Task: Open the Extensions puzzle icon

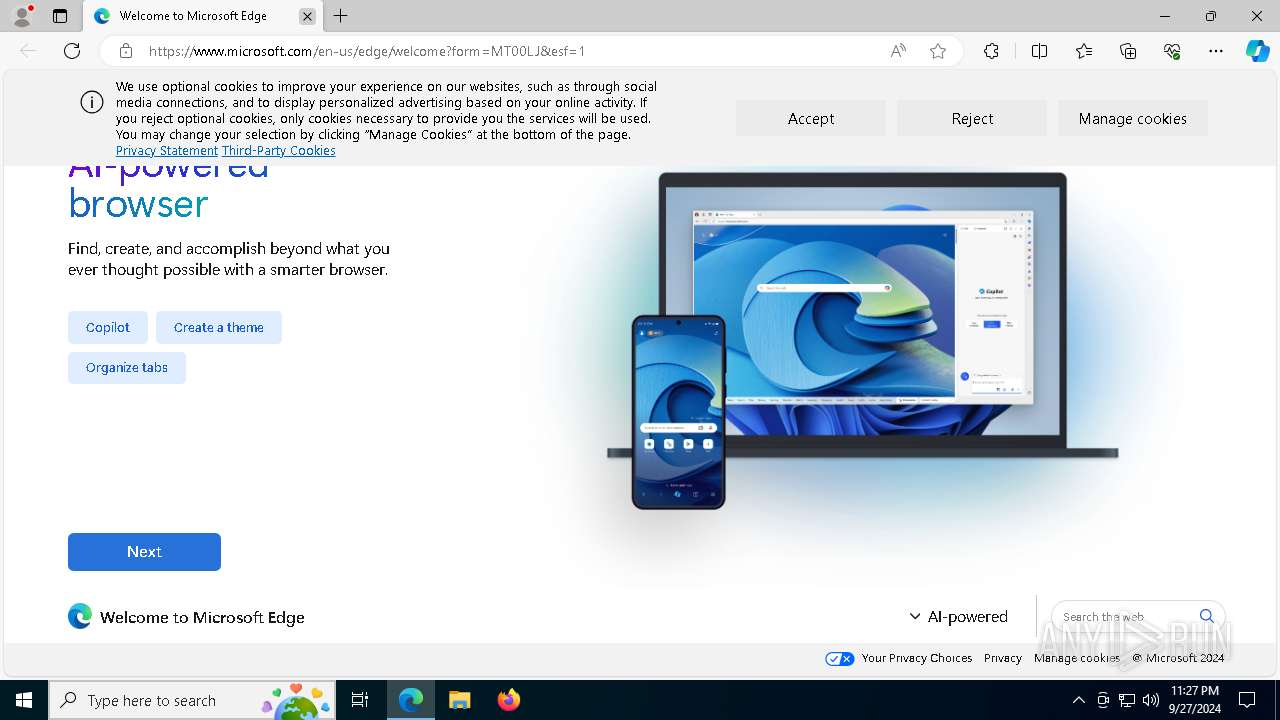Action: (991, 51)
